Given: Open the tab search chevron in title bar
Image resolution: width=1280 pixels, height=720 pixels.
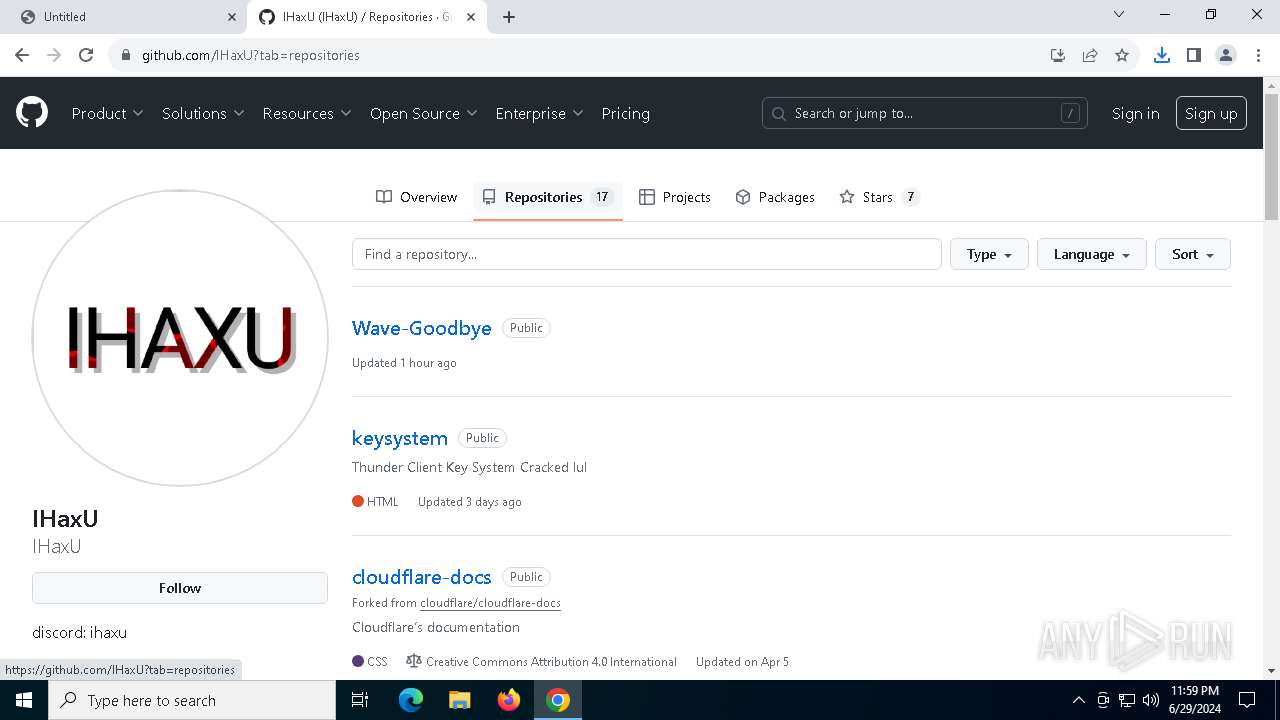Looking at the screenshot, I should point(1119,14).
